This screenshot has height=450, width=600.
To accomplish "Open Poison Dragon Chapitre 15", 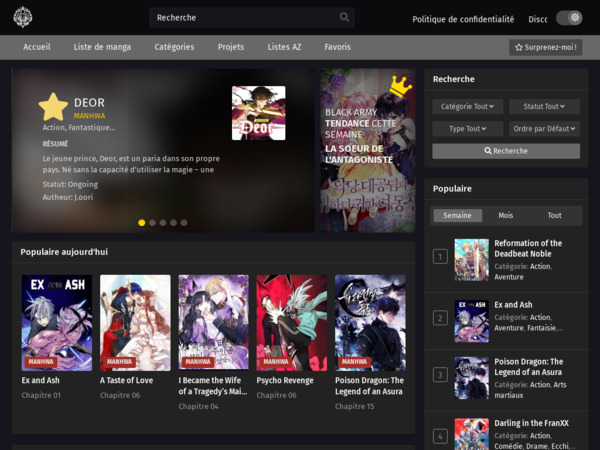I will point(354,406).
